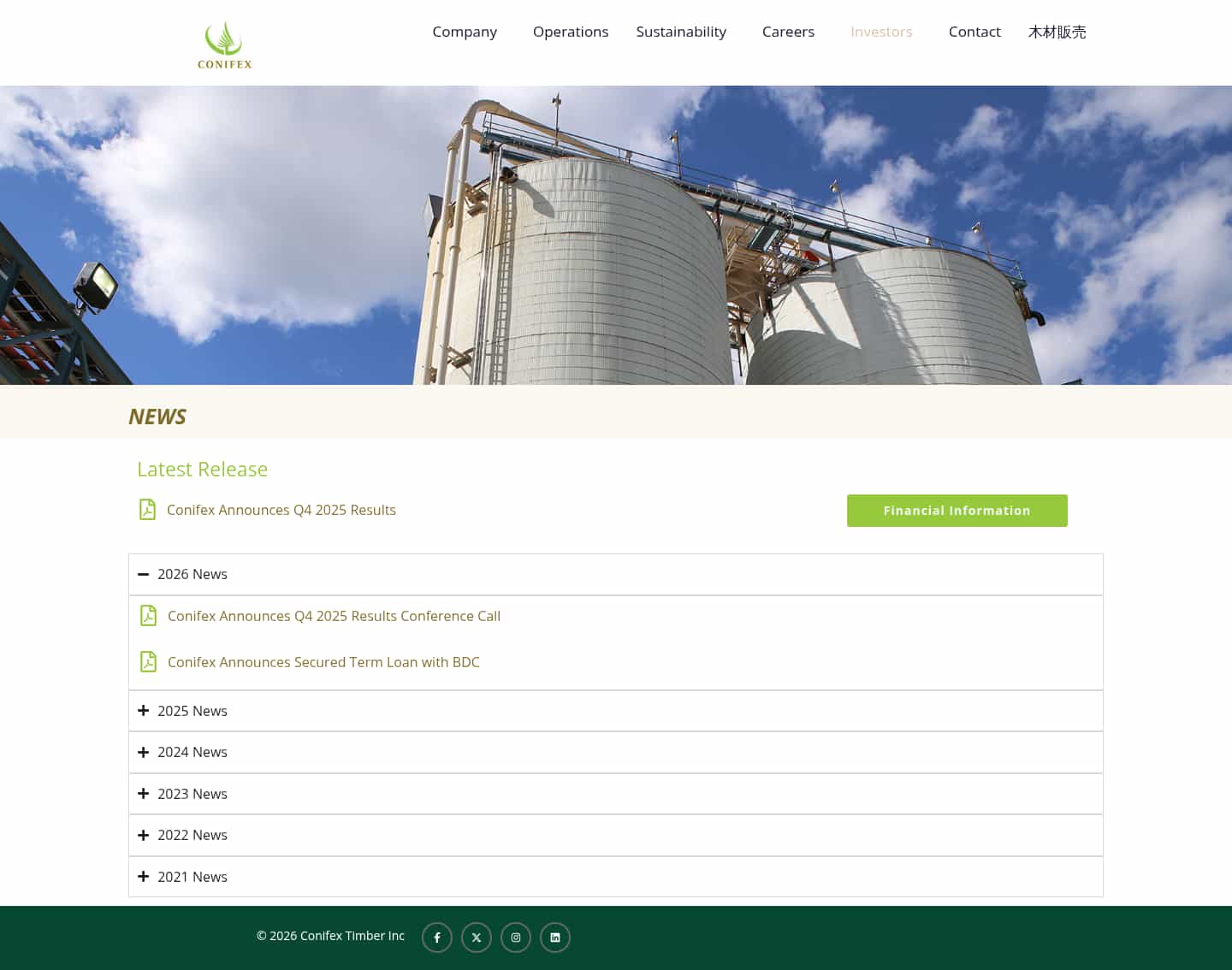This screenshot has width=1232, height=970.
Task: Open the PDF icon beside Q4 2025 Results
Action: [147, 509]
